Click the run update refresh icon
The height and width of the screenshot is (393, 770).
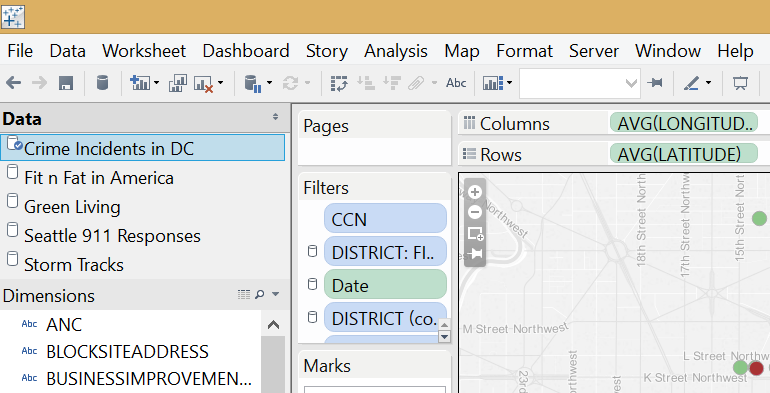(290, 83)
